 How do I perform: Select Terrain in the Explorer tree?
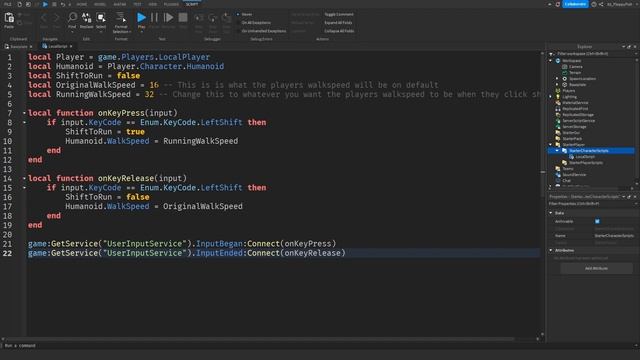click(575, 73)
